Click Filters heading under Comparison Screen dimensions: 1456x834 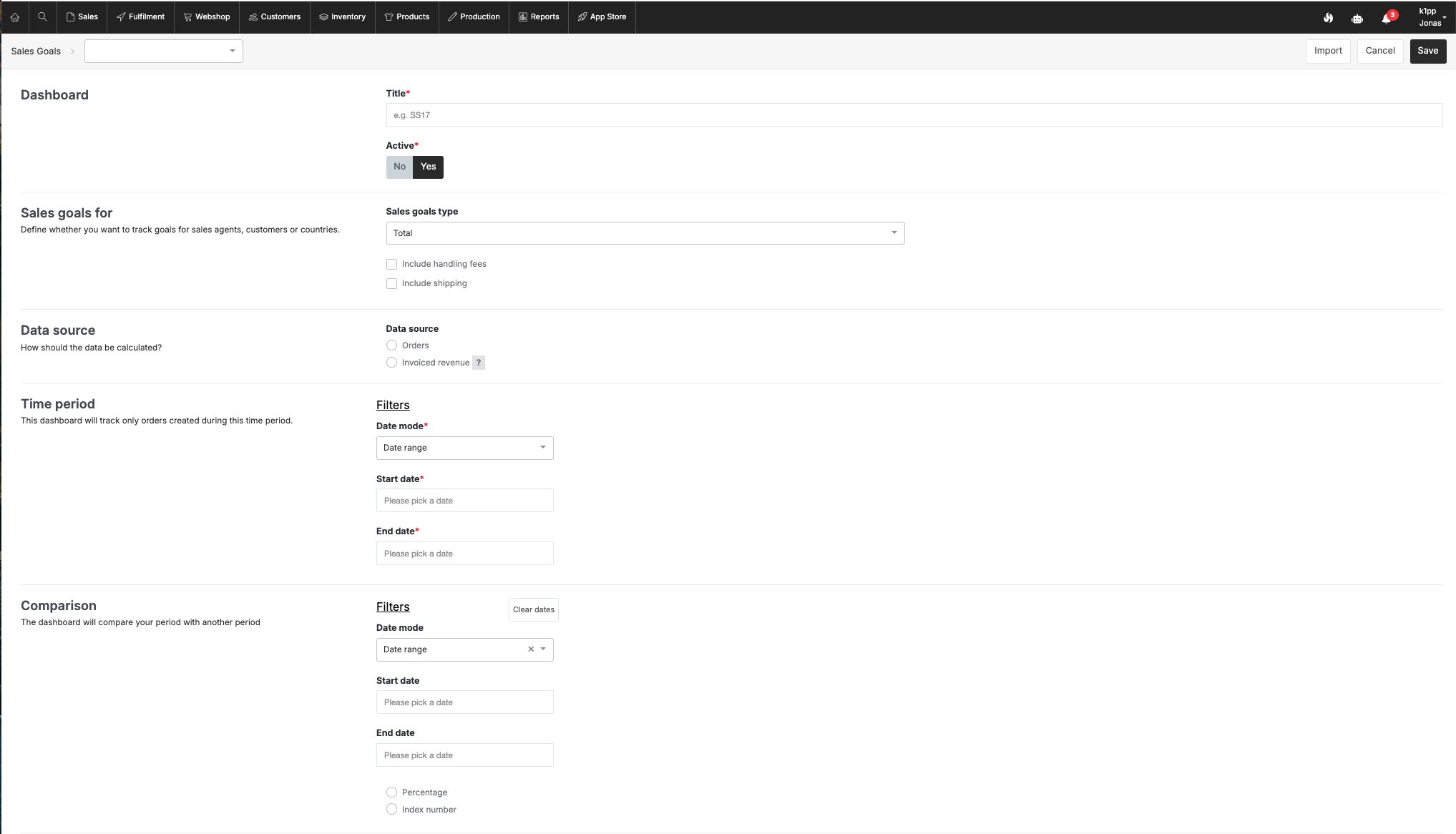[x=393, y=607]
